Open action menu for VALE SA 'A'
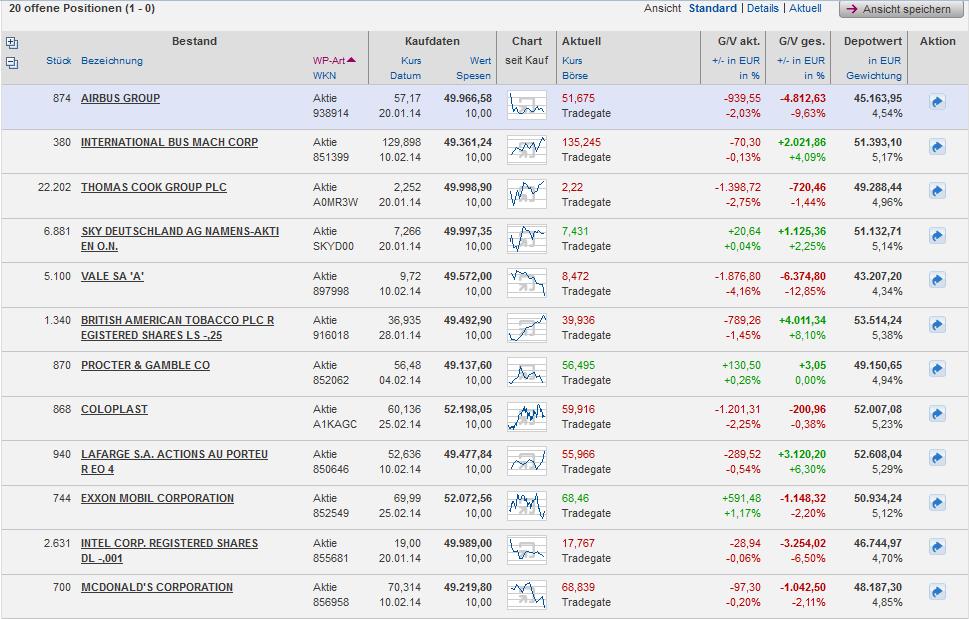969x619 pixels. point(937,280)
